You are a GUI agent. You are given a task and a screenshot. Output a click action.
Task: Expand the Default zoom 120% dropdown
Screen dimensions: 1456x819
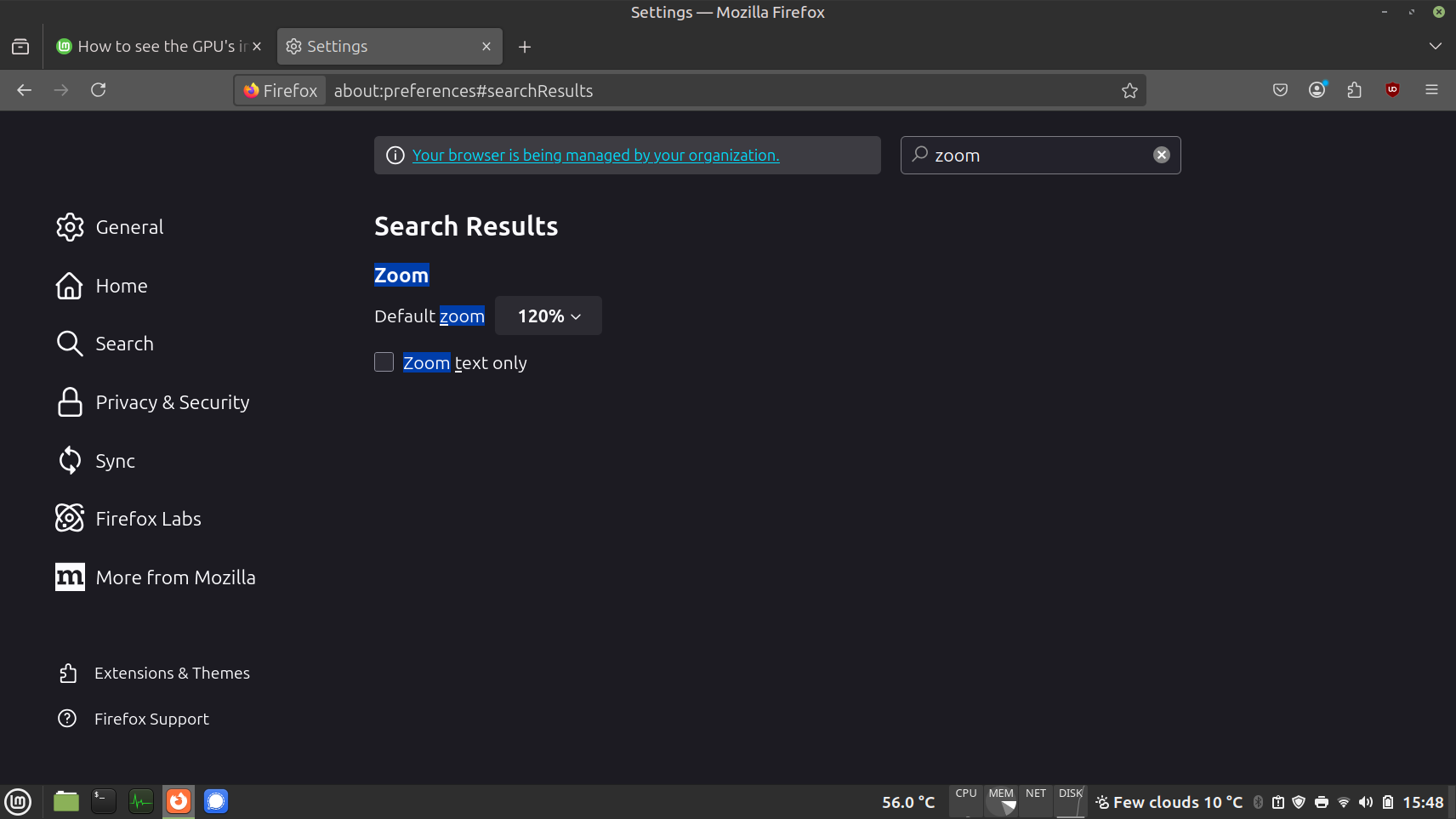549,316
